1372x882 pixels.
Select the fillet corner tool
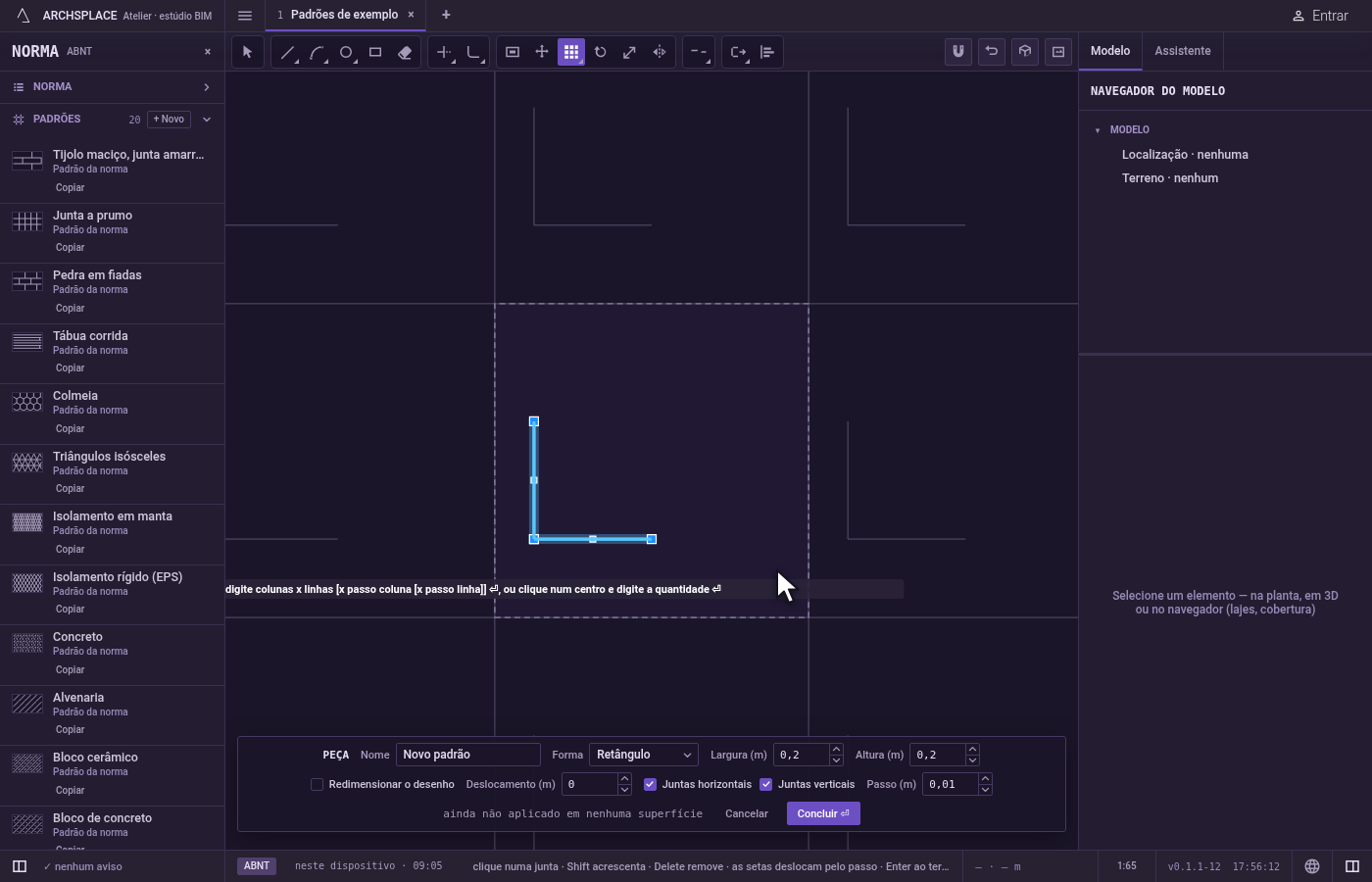tap(473, 52)
